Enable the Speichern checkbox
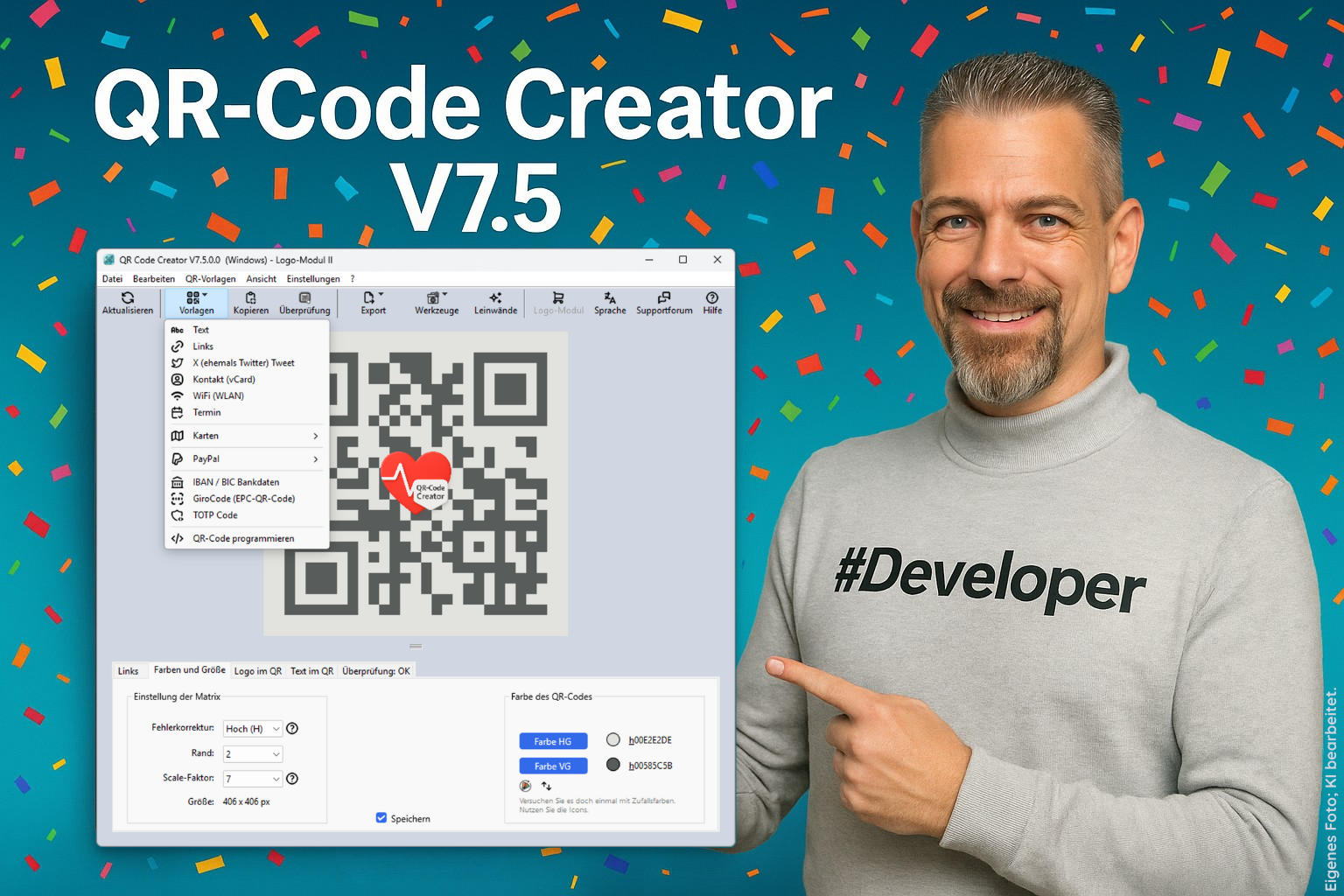This screenshot has width=1344, height=896. pos(381,817)
